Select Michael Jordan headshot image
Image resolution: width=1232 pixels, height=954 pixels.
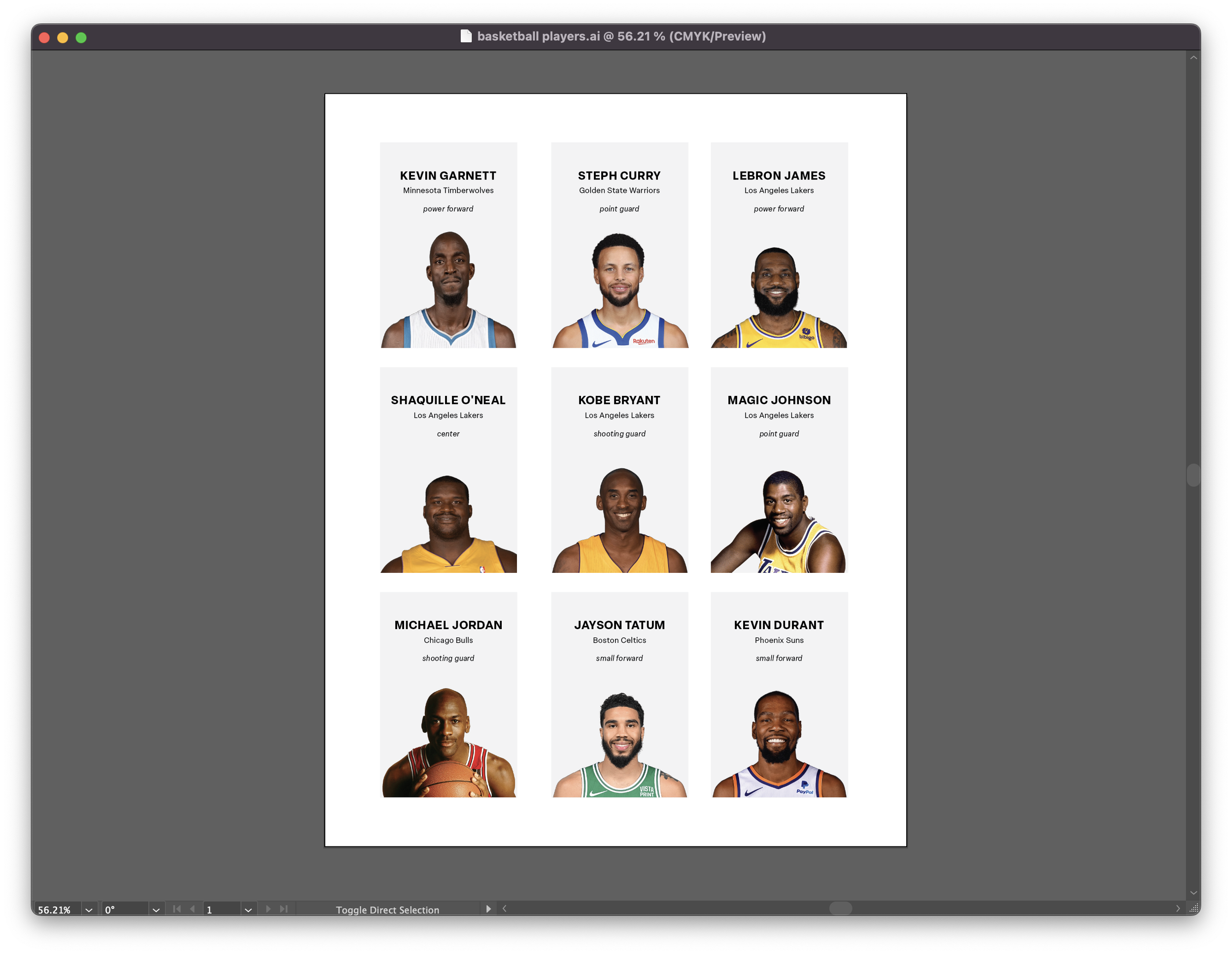coord(448,742)
